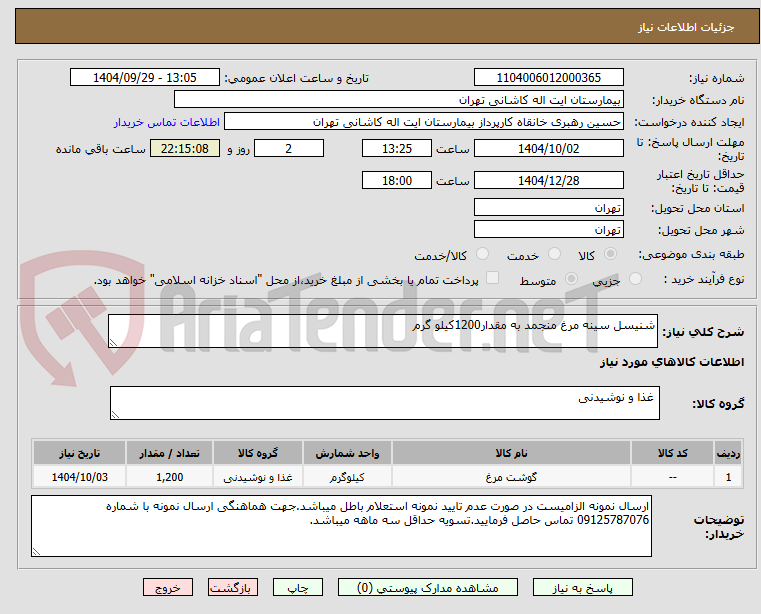Click the شهر محل تحویل field
The height and width of the screenshot is (614, 761).
point(548,229)
